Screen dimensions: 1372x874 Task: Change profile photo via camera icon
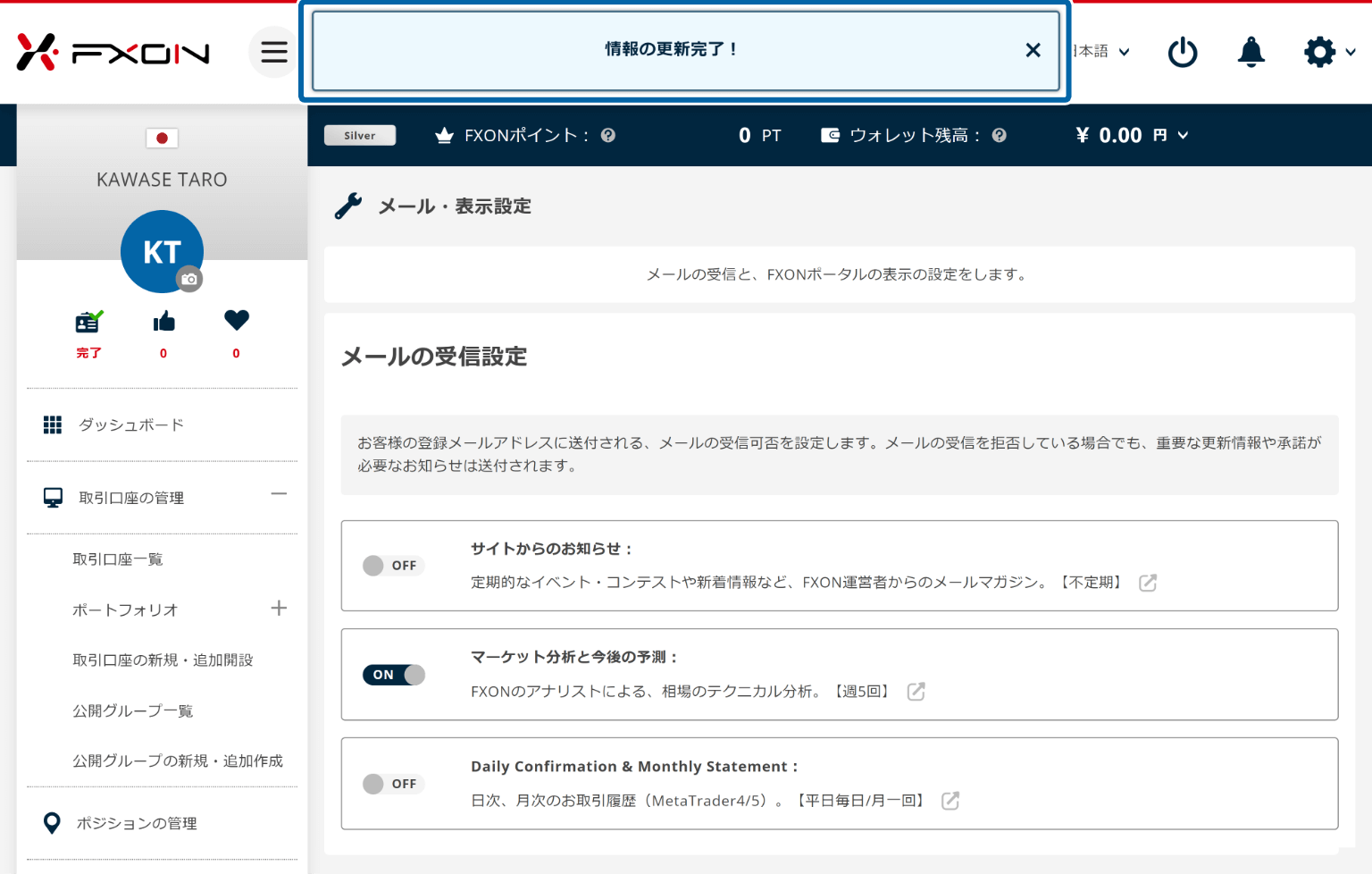click(x=189, y=280)
